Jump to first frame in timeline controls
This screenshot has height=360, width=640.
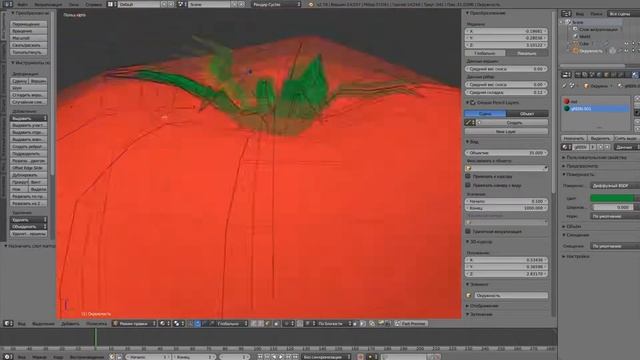260,357
